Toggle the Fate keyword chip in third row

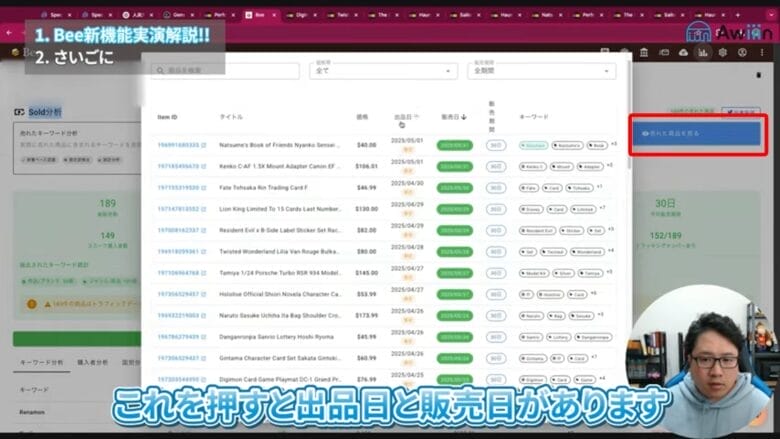click(x=529, y=187)
